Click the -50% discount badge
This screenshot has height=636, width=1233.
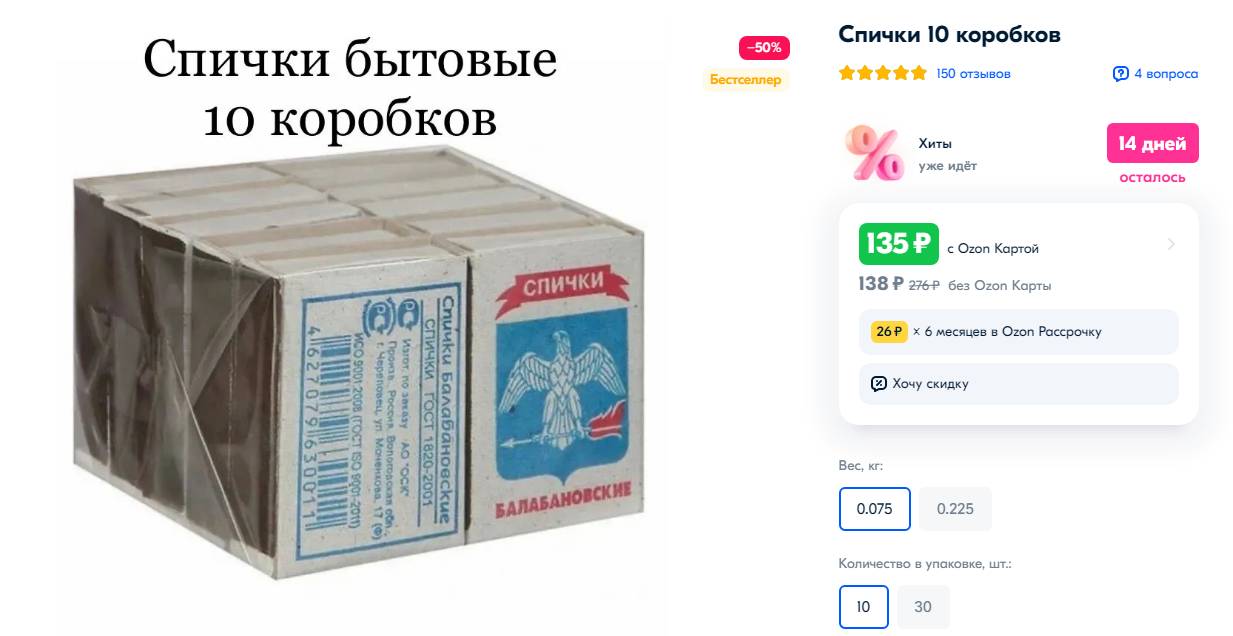[765, 48]
